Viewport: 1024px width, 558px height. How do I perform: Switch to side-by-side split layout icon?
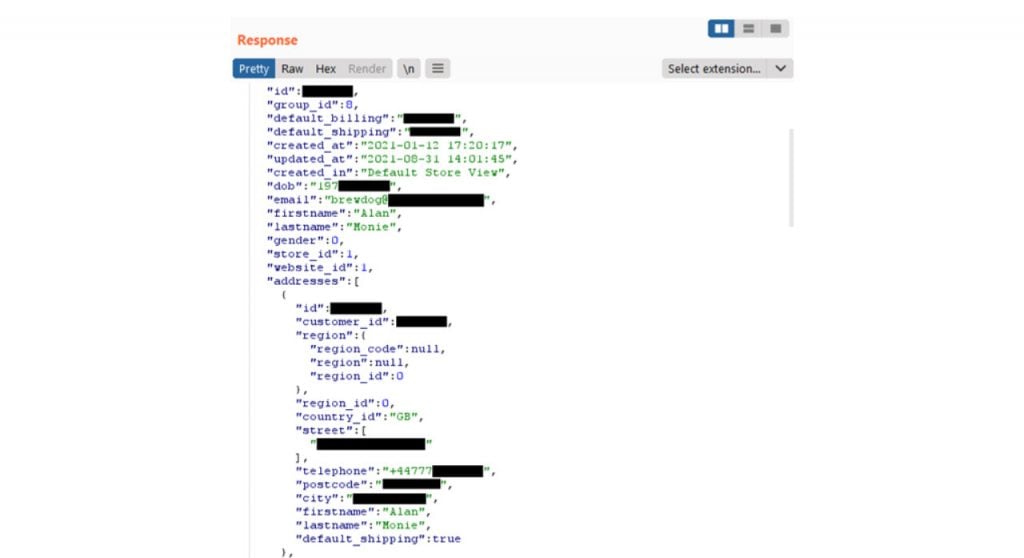[721, 29]
